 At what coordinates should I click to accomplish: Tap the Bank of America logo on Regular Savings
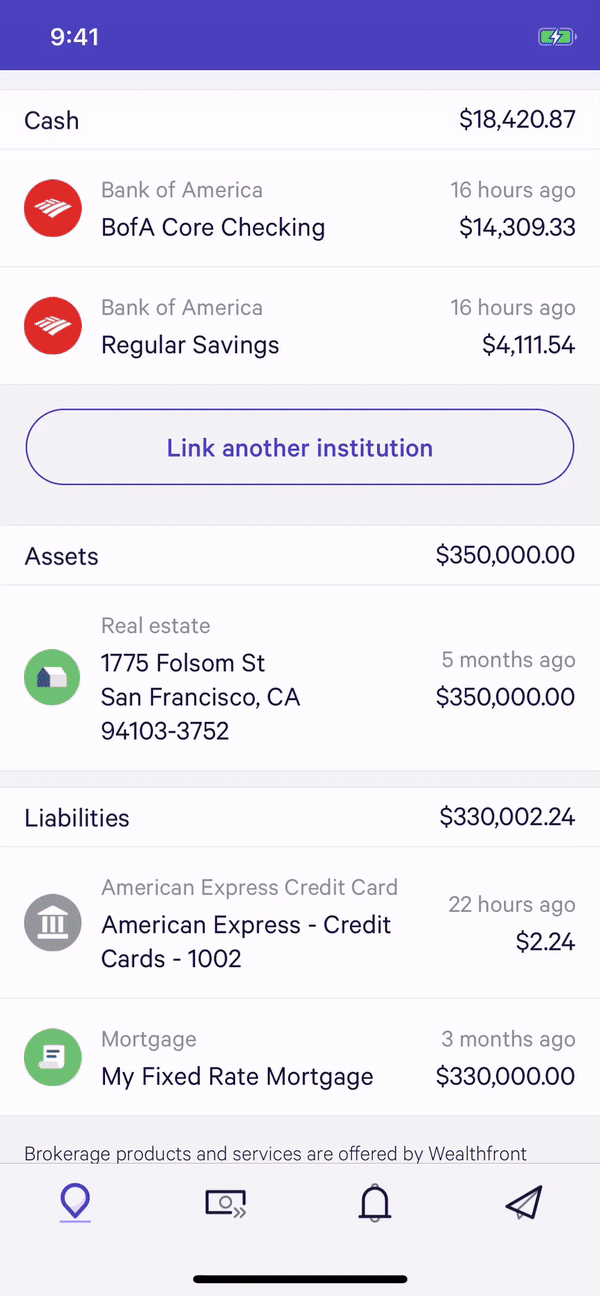51,326
